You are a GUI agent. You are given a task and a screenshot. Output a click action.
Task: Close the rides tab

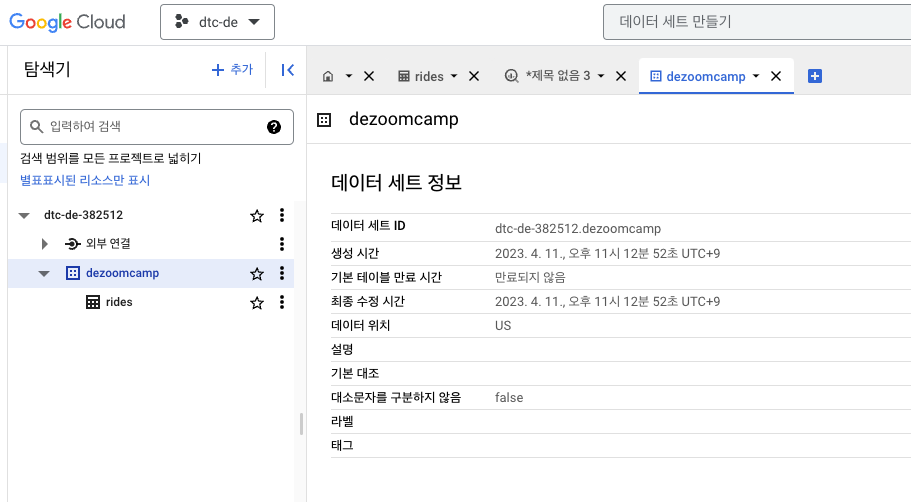pyautogui.click(x=474, y=76)
